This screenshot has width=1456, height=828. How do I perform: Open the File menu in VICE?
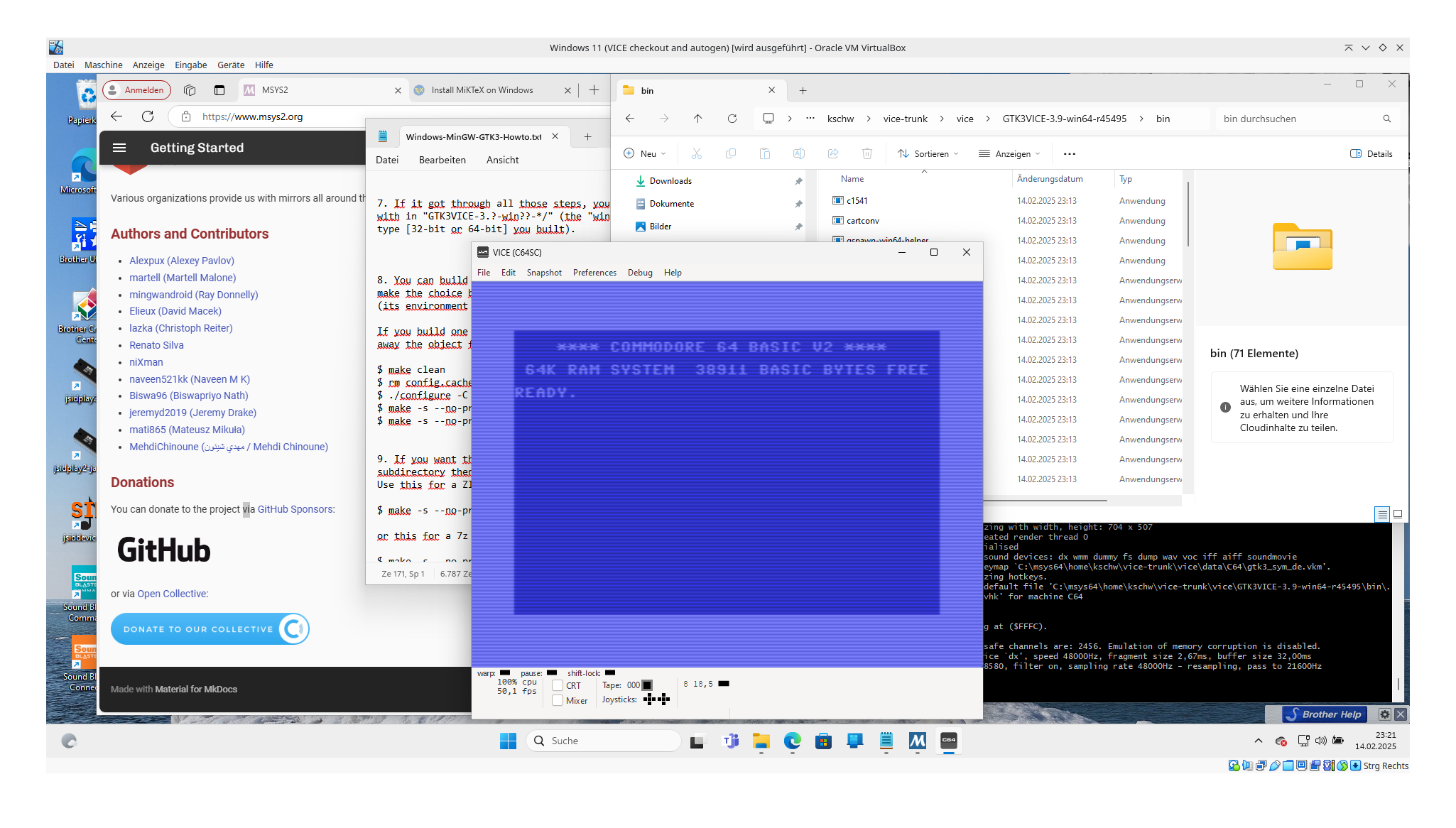[x=484, y=273]
